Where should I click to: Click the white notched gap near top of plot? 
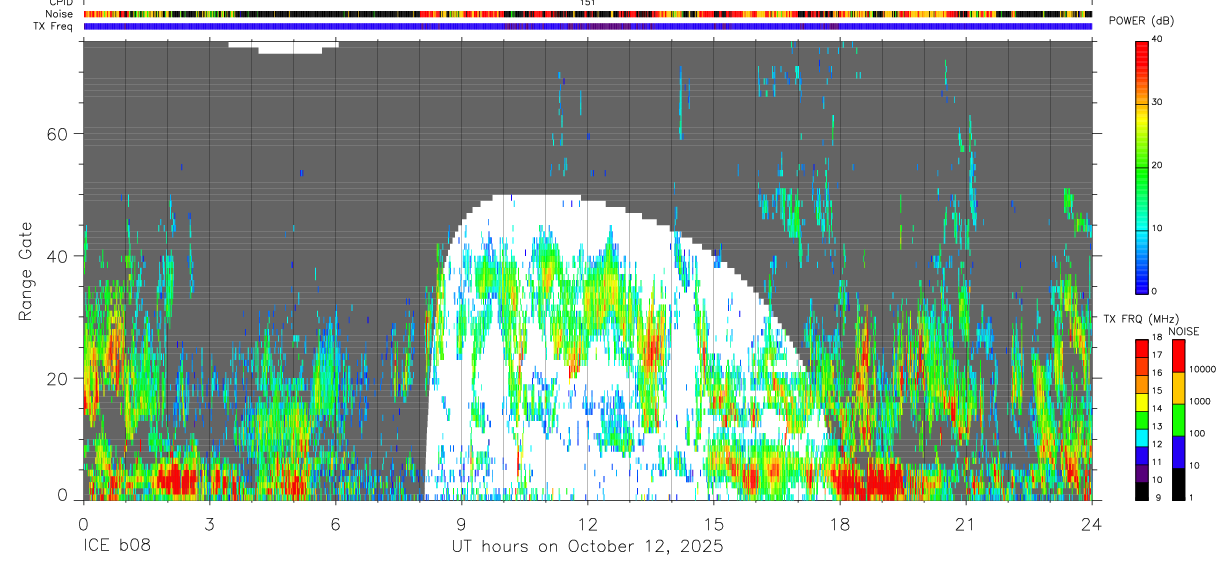284,47
